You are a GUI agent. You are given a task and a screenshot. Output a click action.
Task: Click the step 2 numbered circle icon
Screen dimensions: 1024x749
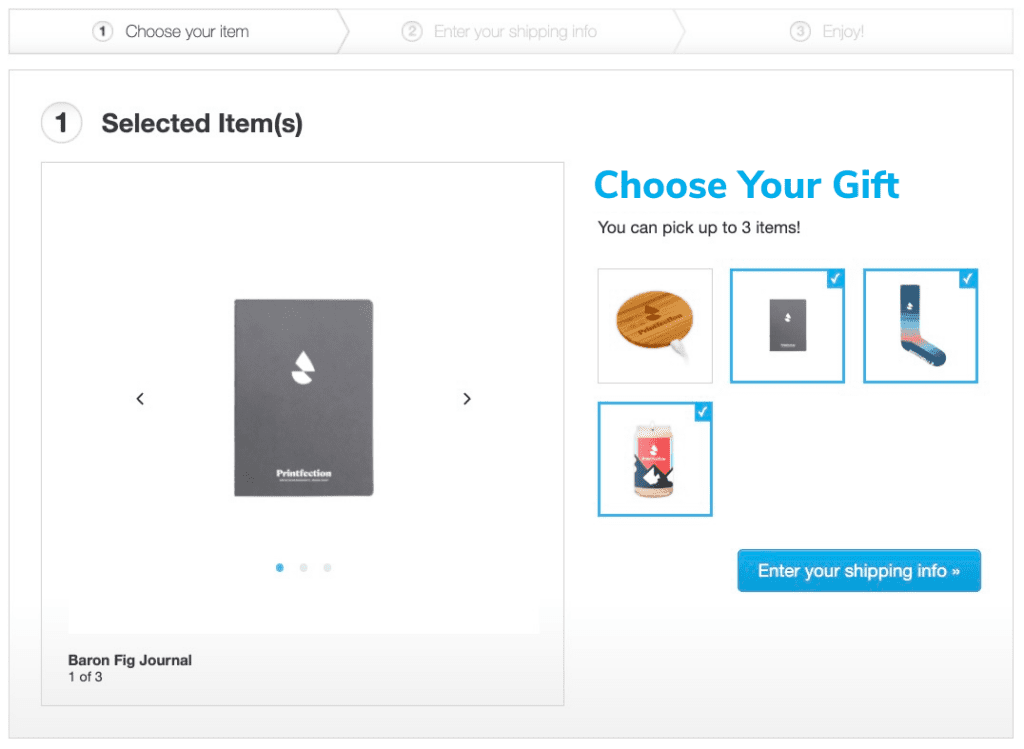click(x=412, y=31)
